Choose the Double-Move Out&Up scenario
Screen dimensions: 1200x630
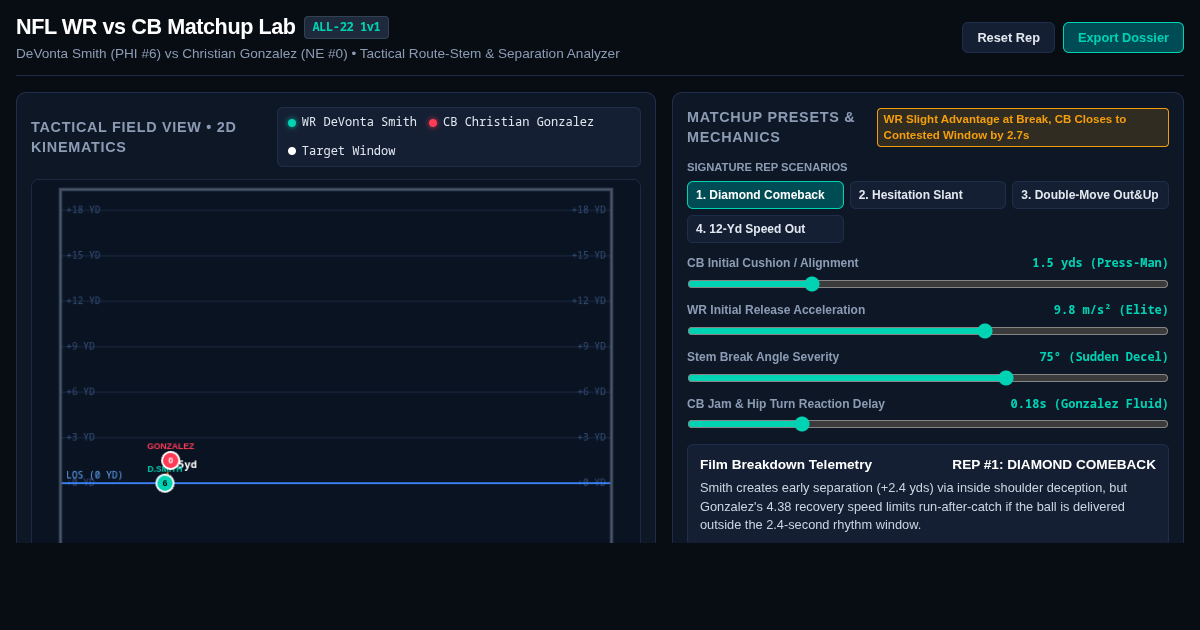coord(1090,195)
